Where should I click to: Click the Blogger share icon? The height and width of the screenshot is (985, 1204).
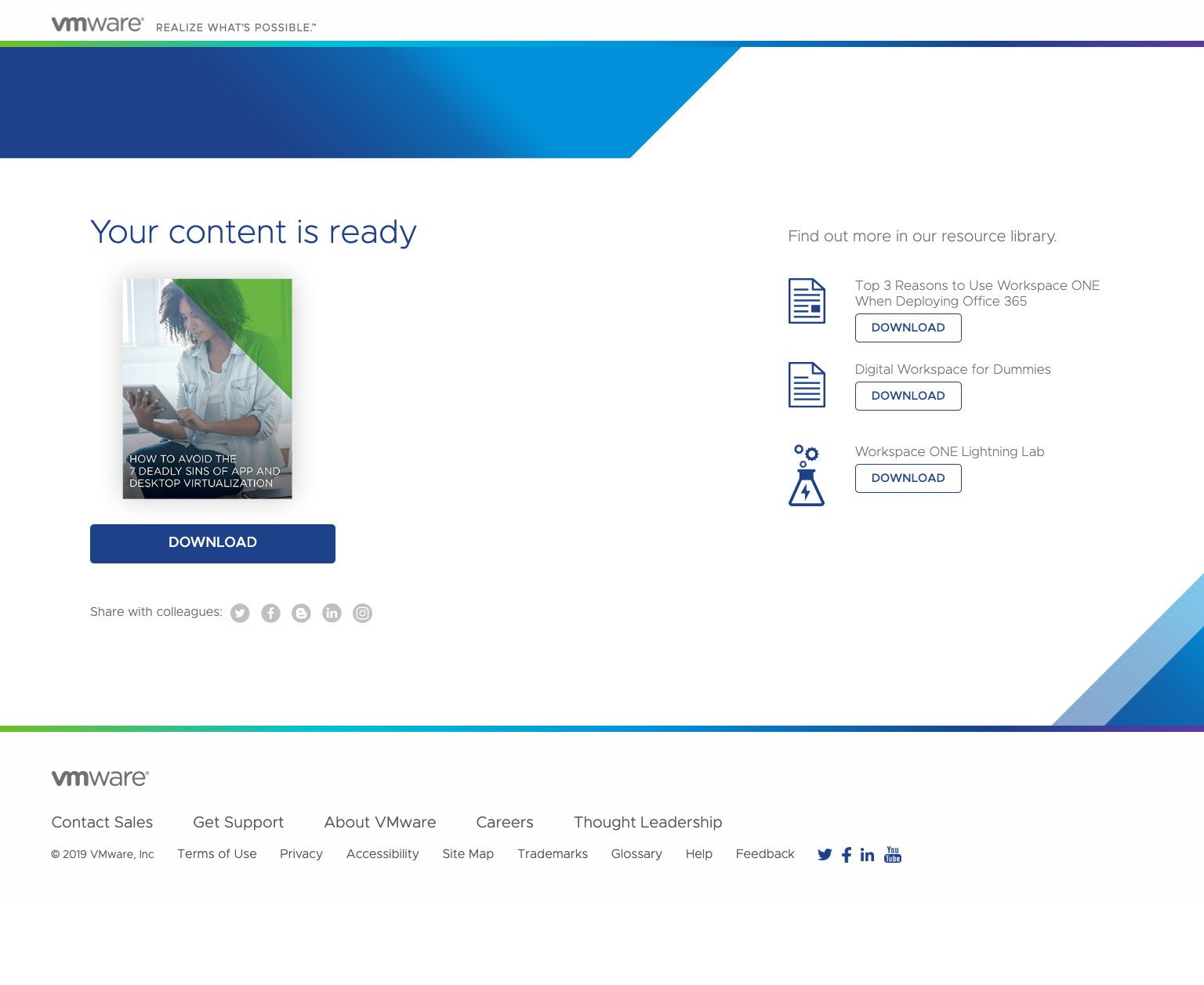301,614
